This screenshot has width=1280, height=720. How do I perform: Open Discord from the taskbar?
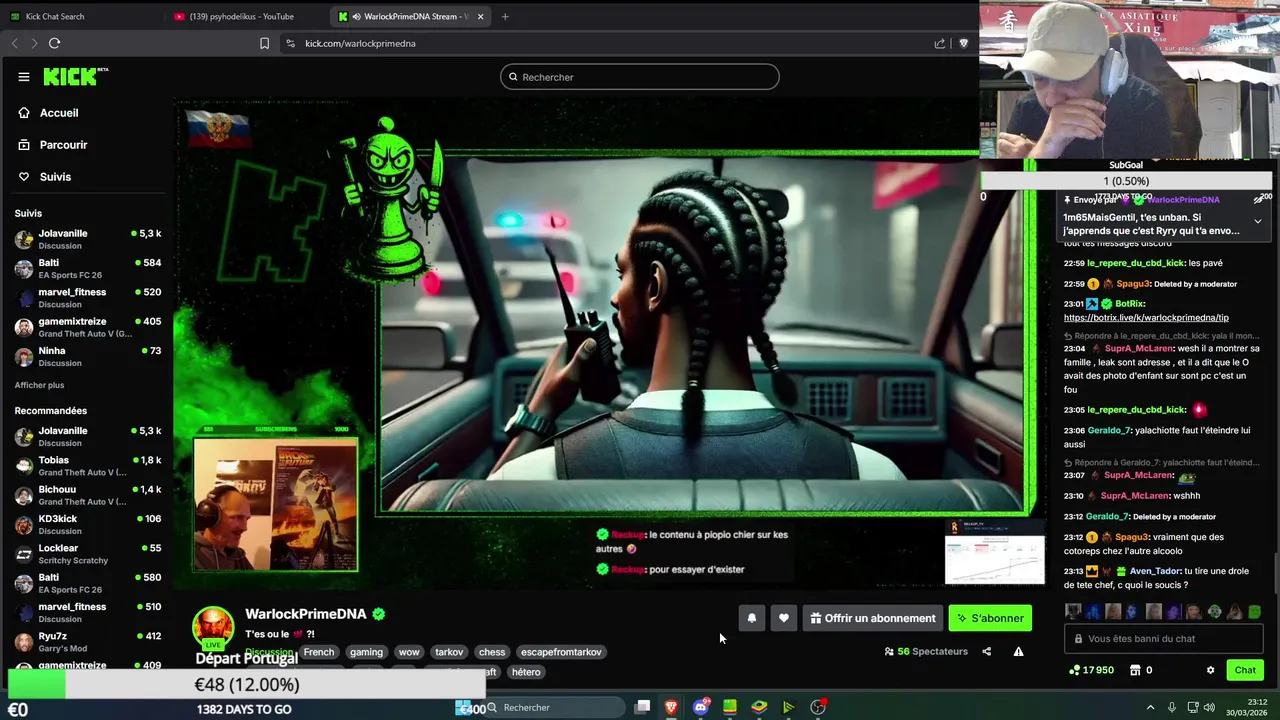pos(701,707)
